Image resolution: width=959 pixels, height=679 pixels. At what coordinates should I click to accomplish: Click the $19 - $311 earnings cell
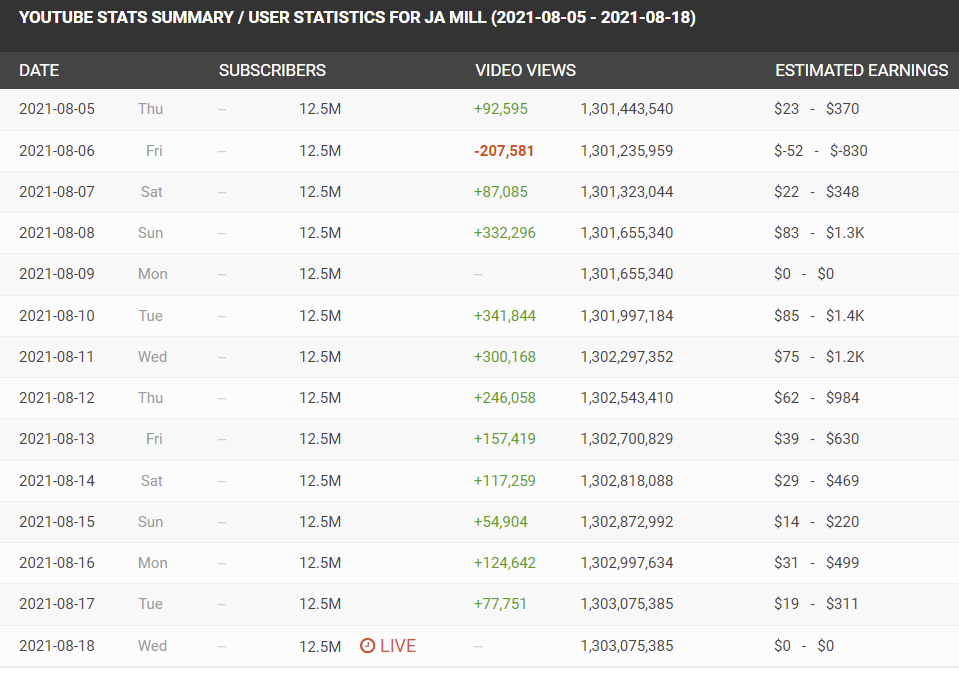pyautogui.click(x=816, y=604)
